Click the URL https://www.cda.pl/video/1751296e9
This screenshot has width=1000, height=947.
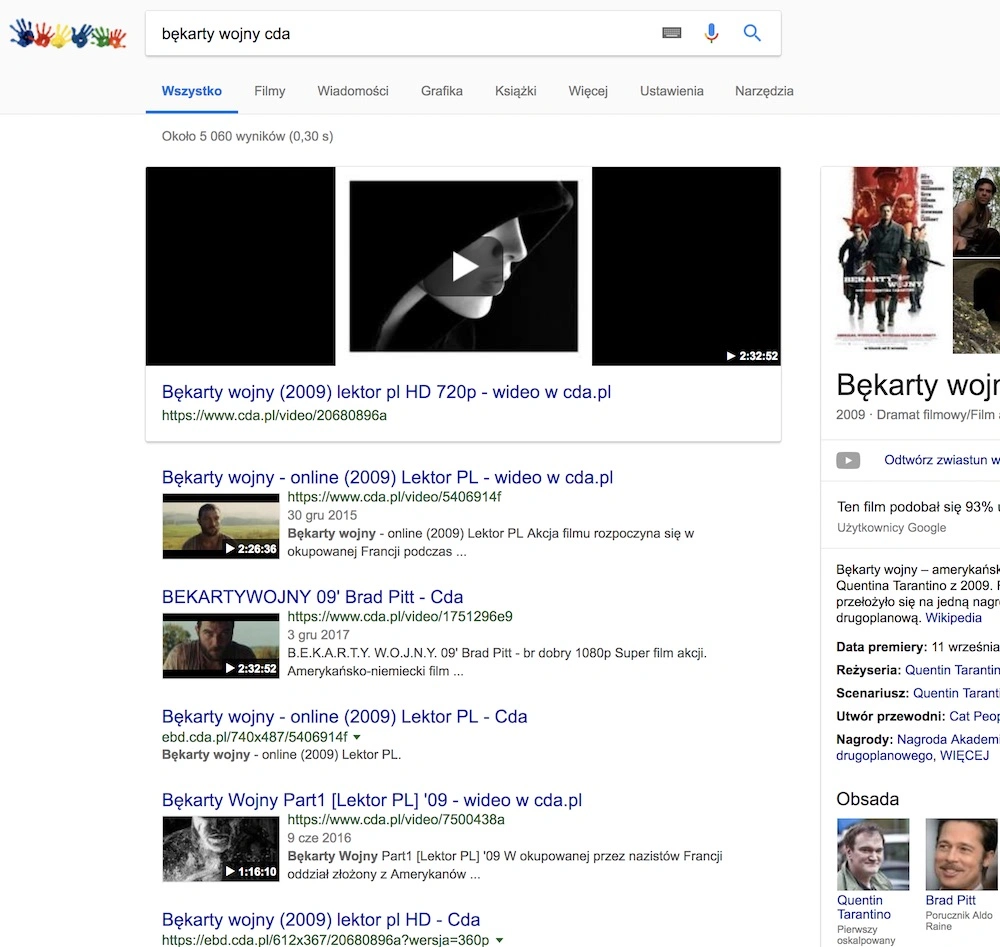[x=400, y=616]
